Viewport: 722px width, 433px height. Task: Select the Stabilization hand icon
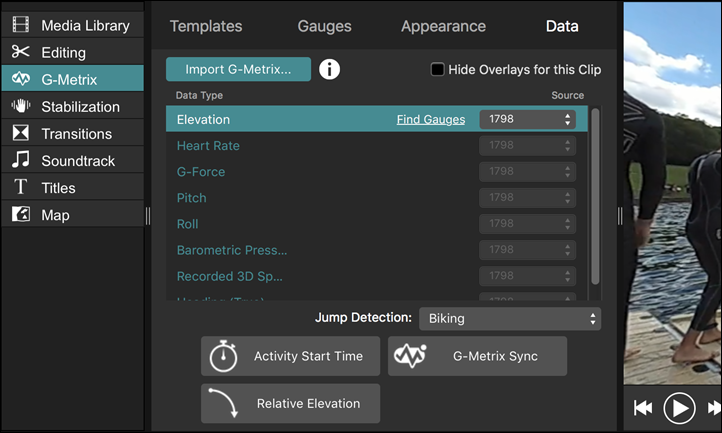21,106
